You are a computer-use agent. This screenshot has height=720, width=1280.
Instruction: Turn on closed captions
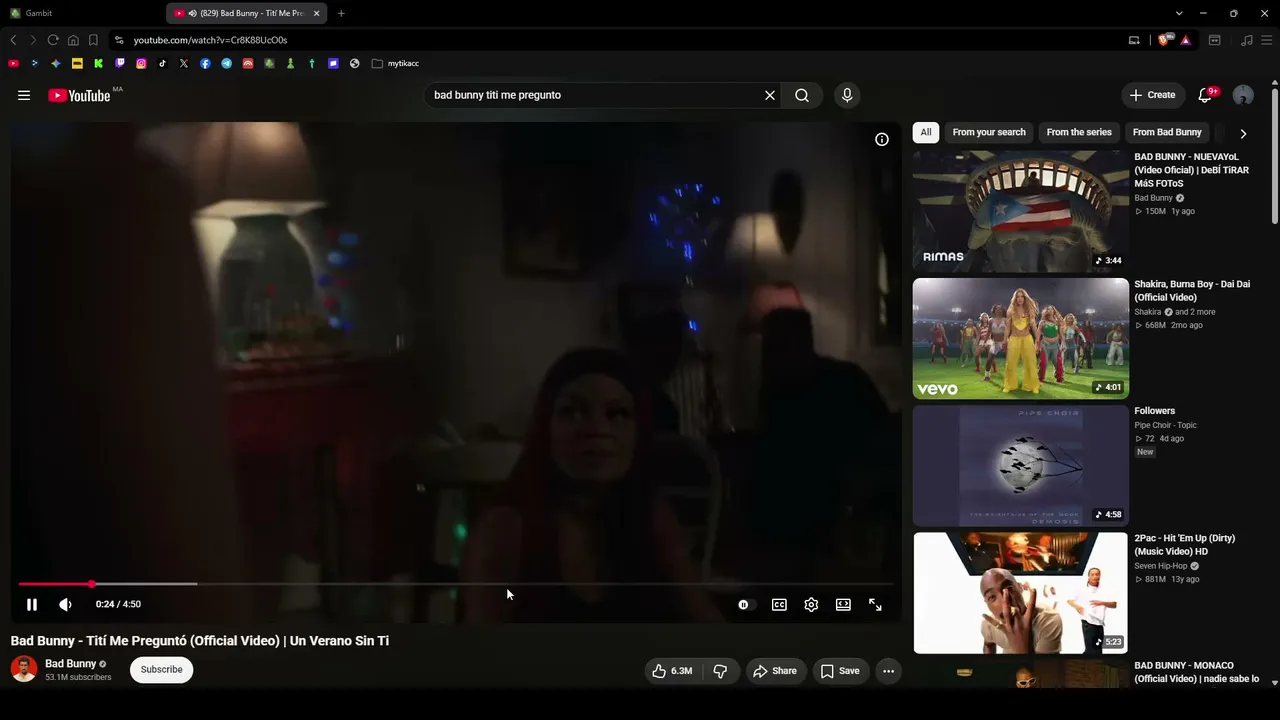coord(779,604)
